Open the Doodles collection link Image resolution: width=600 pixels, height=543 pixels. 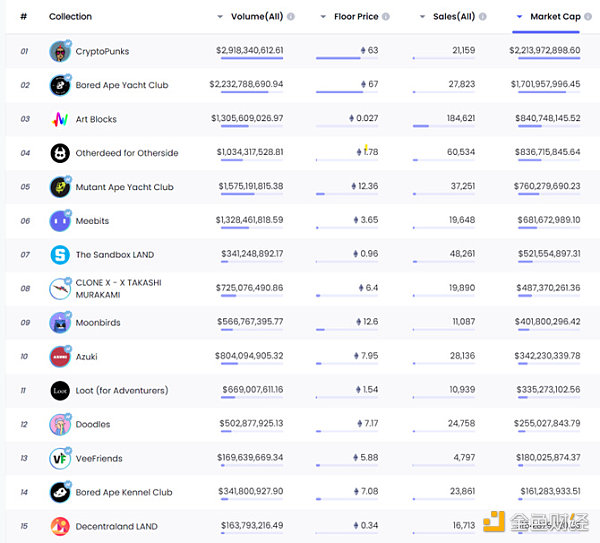point(93,424)
